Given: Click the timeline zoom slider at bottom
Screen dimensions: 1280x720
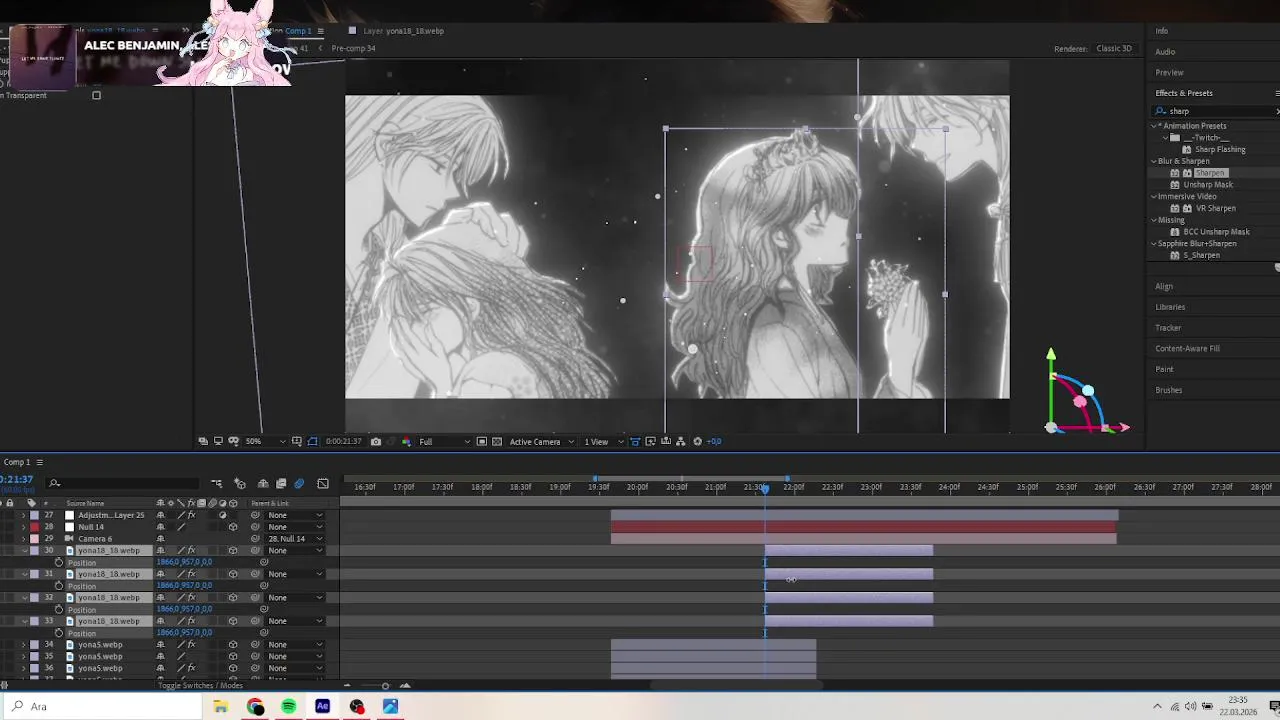Looking at the screenshot, I should tap(385, 686).
